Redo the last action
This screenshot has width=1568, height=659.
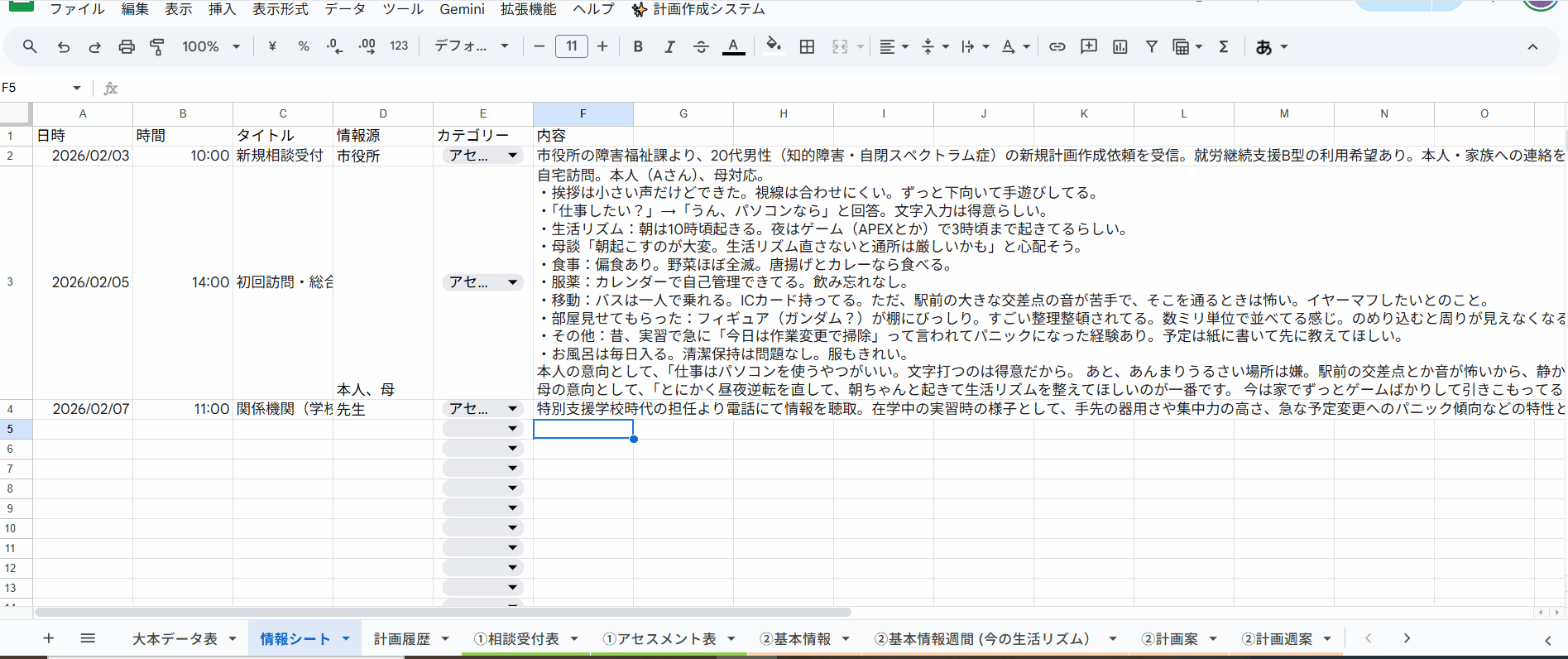click(95, 46)
